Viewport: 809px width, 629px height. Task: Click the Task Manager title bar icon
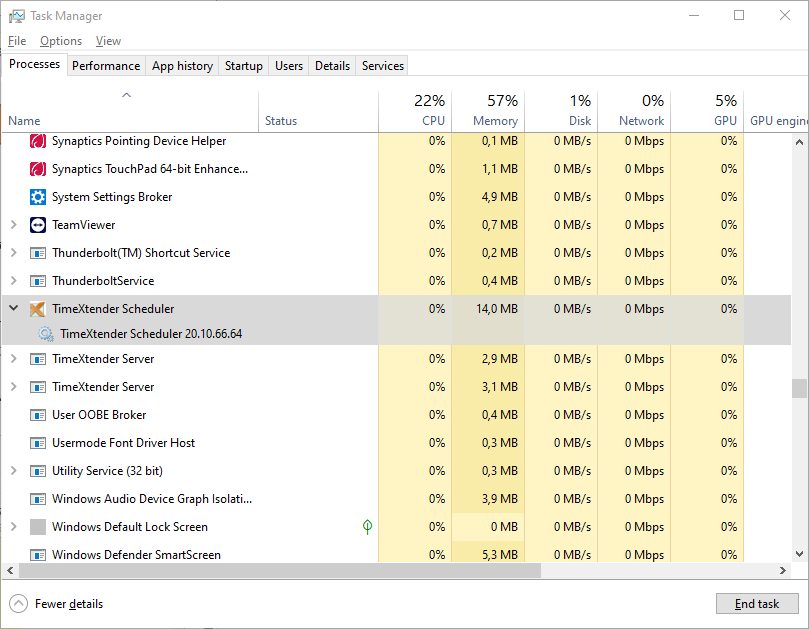[17, 16]
